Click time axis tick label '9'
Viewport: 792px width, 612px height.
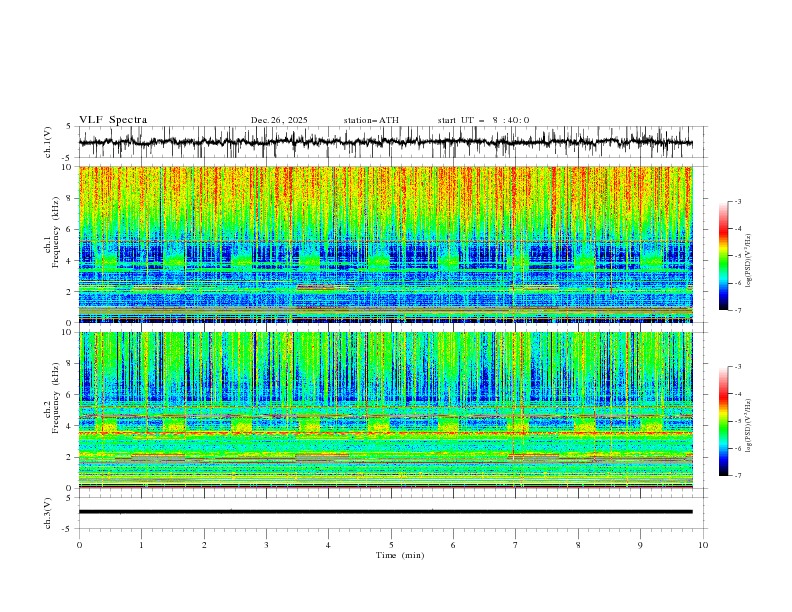point(640,545)
